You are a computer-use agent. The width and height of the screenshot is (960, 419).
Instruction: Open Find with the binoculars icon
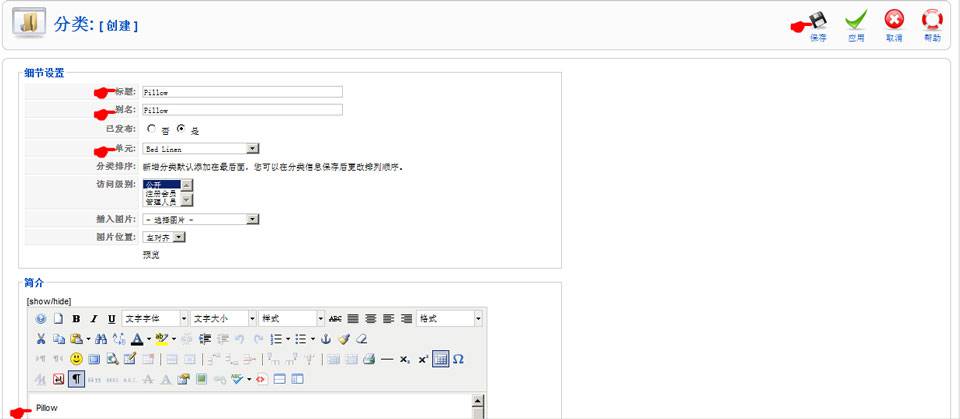[101, 339]
